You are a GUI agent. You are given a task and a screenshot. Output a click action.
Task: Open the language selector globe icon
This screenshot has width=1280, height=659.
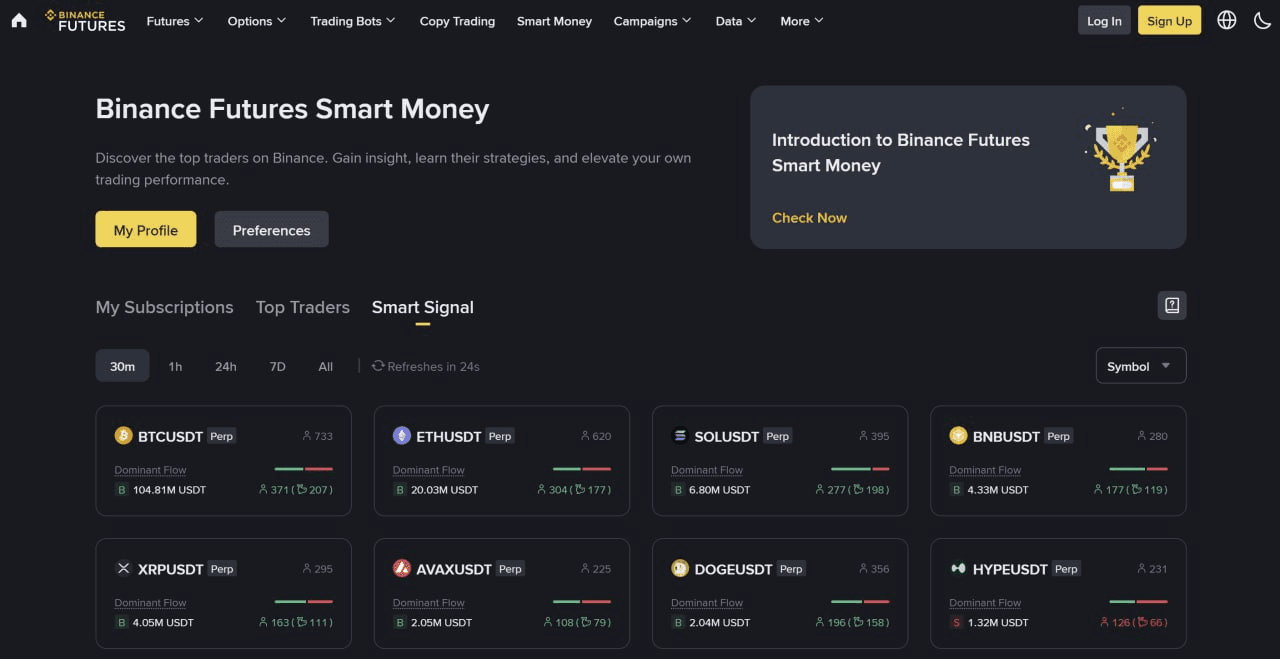coord(1226,19)
